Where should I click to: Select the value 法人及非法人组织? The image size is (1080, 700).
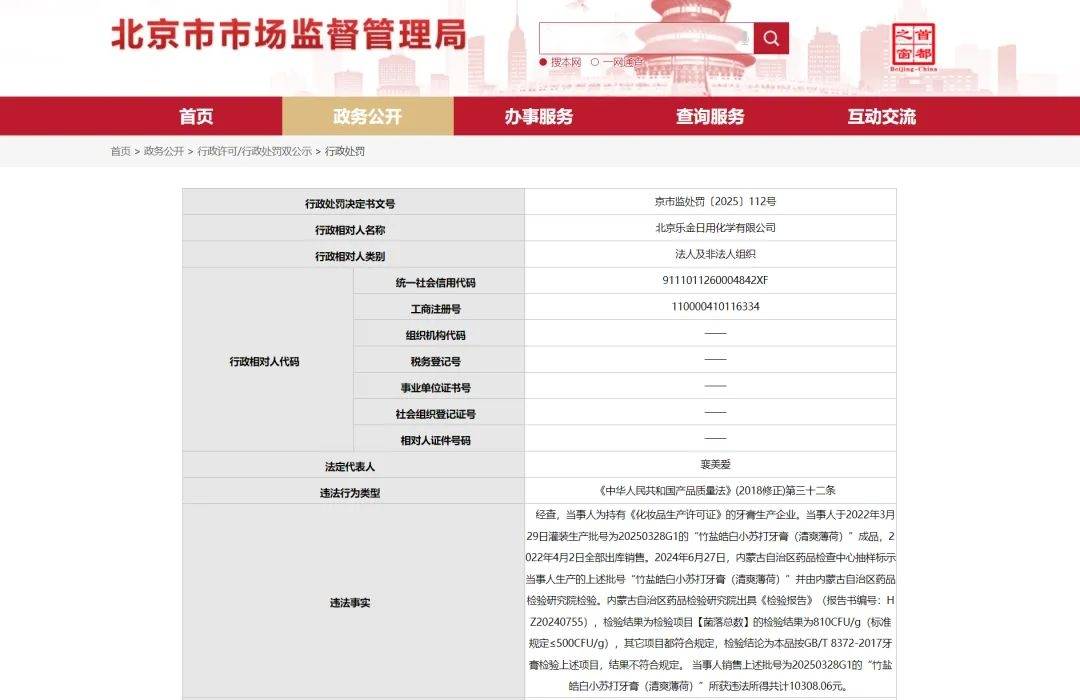(x=715, y=254)
